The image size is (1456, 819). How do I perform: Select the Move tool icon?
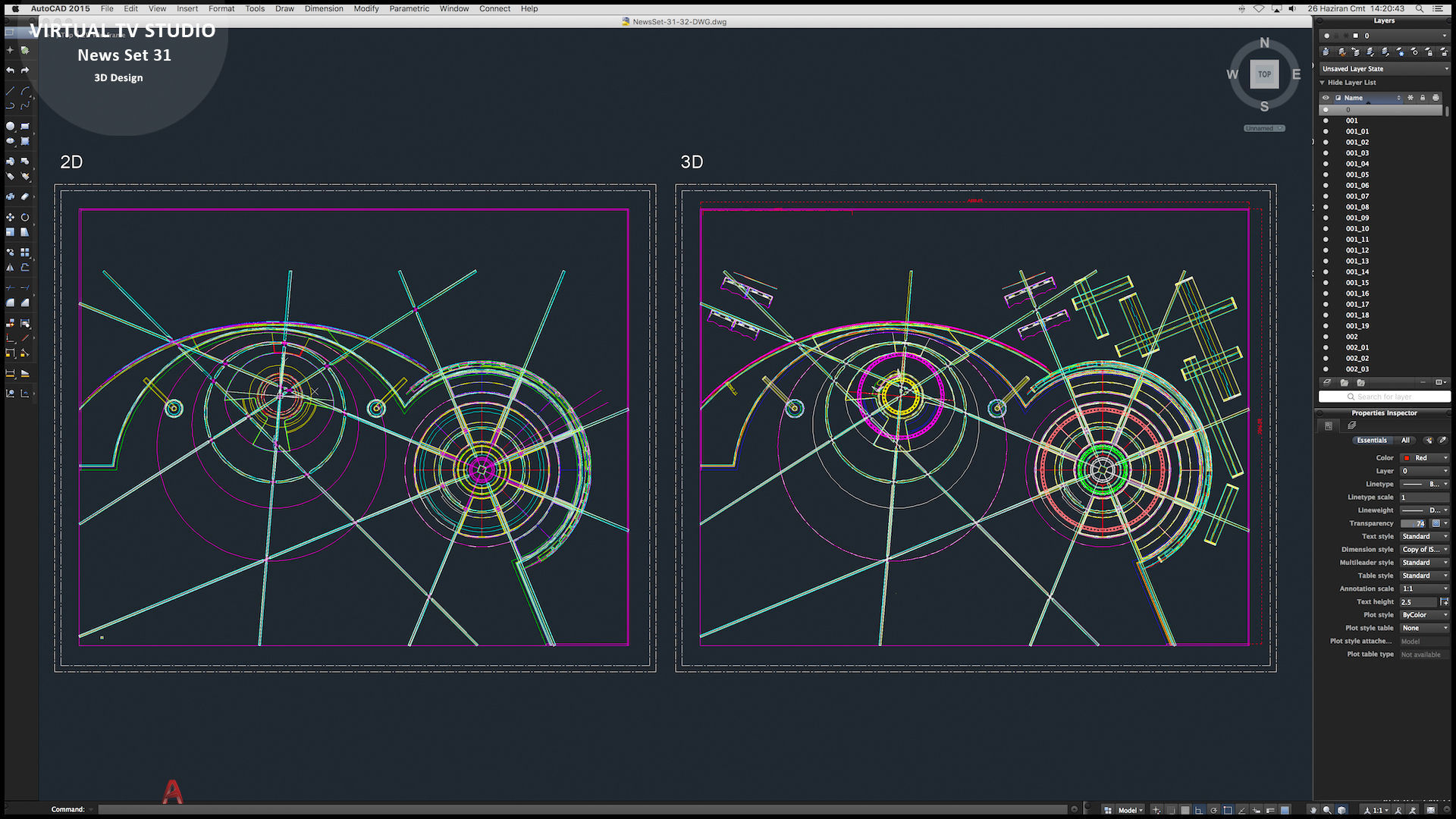[10, 217]
